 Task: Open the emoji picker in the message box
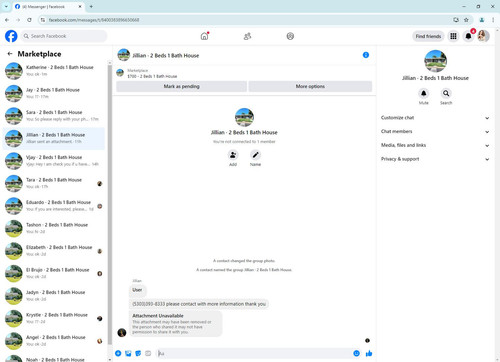[x=356, y=353]
